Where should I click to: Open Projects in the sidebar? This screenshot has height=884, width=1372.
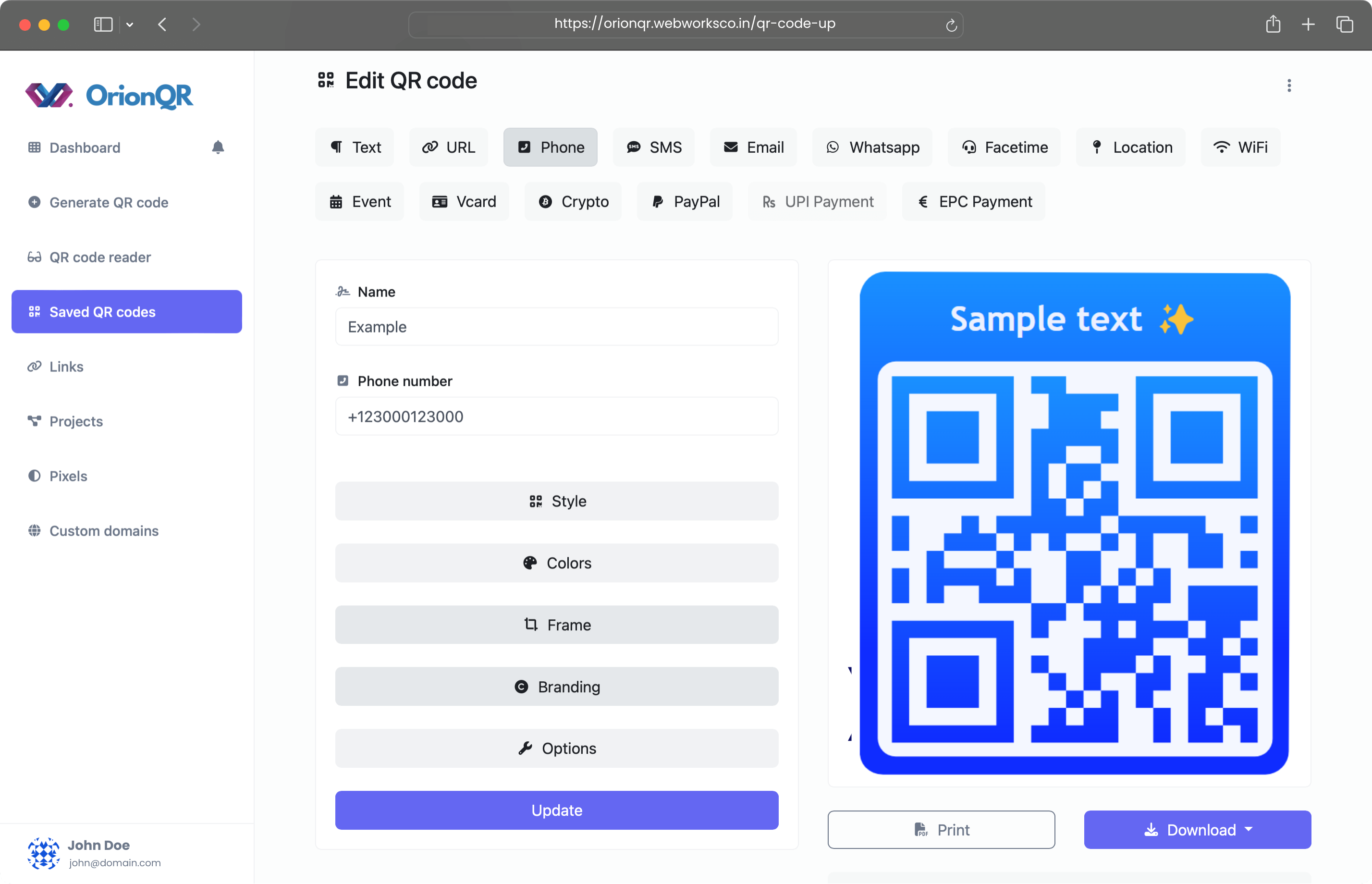[x=65, y=421]
